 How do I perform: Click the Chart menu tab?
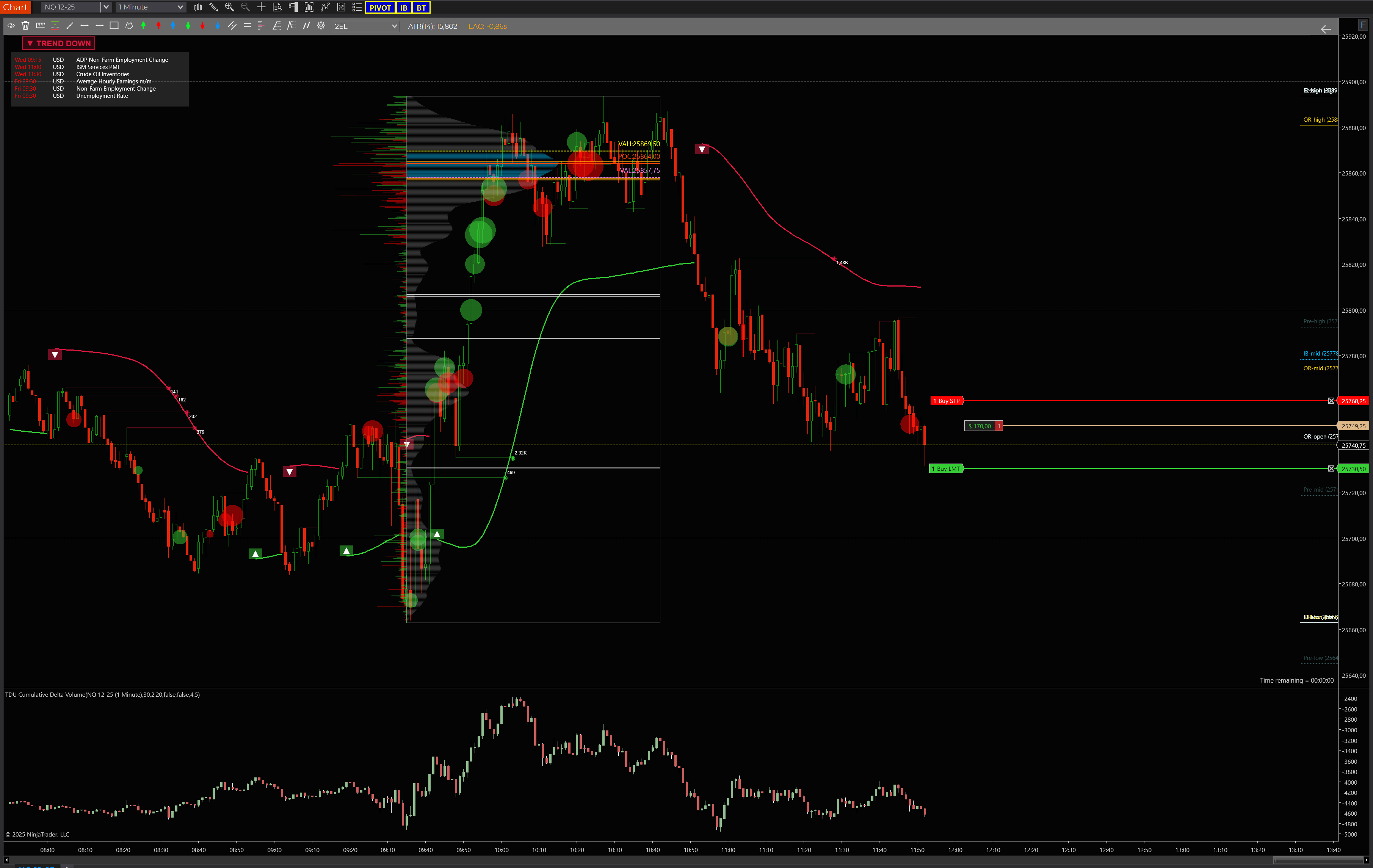point(16,7)
